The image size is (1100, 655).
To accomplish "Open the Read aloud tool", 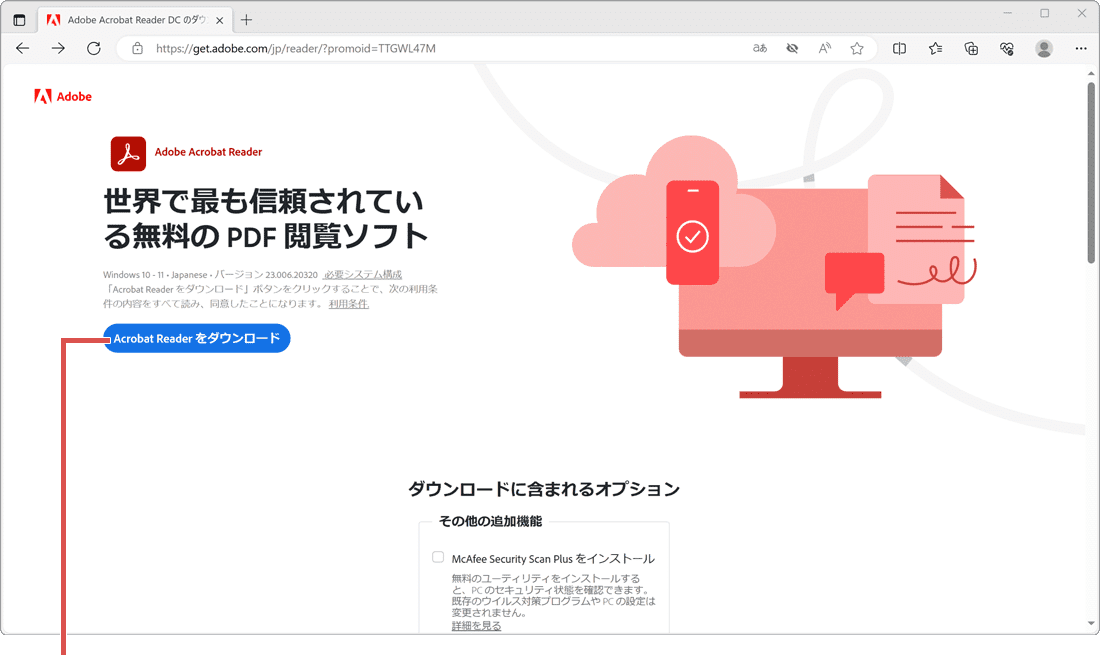I will click(824, 47).
